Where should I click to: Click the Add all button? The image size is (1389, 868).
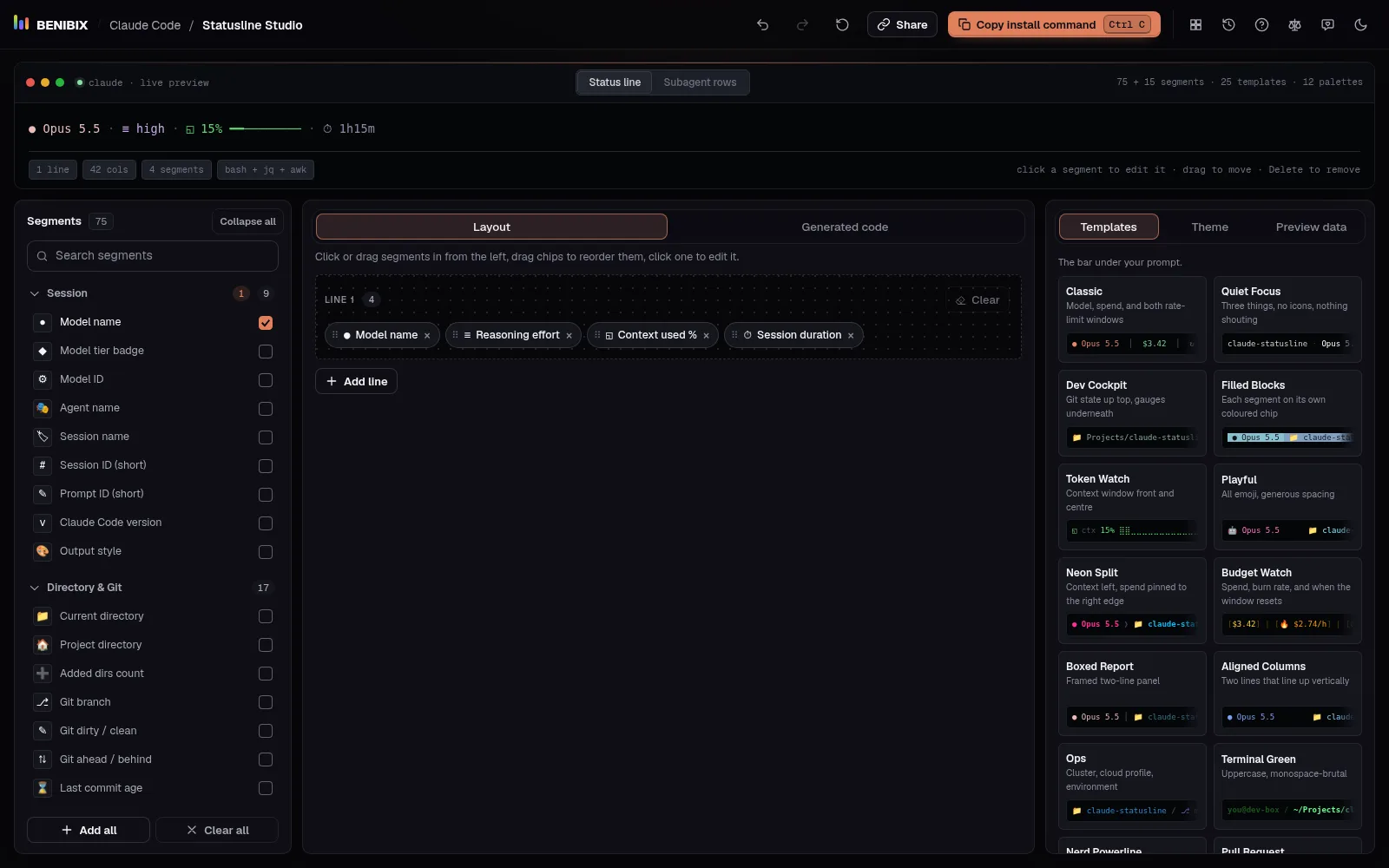point(89,830)
